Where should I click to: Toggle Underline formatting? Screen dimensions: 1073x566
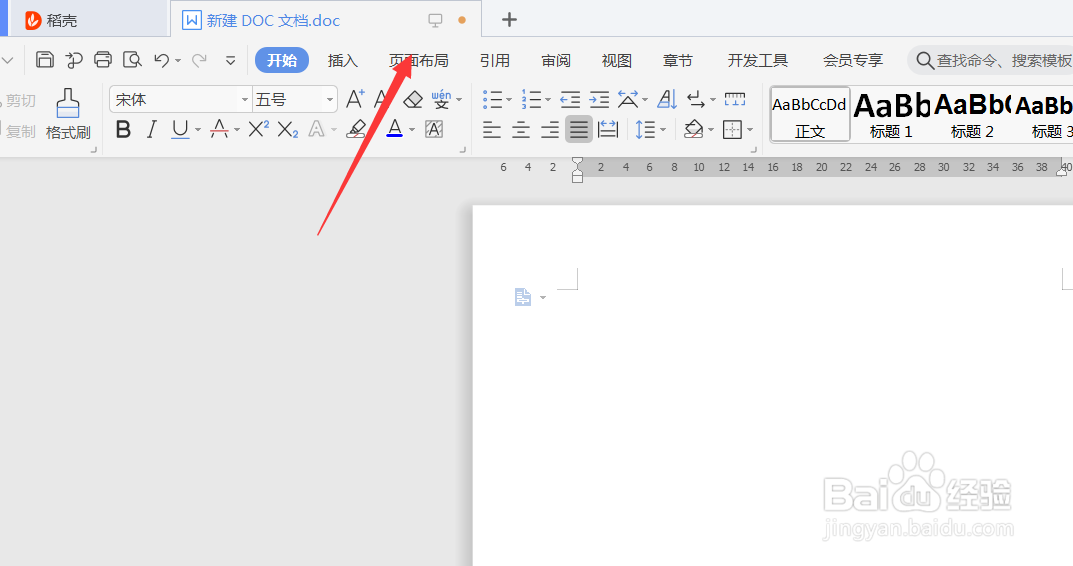tap(180, 129)
